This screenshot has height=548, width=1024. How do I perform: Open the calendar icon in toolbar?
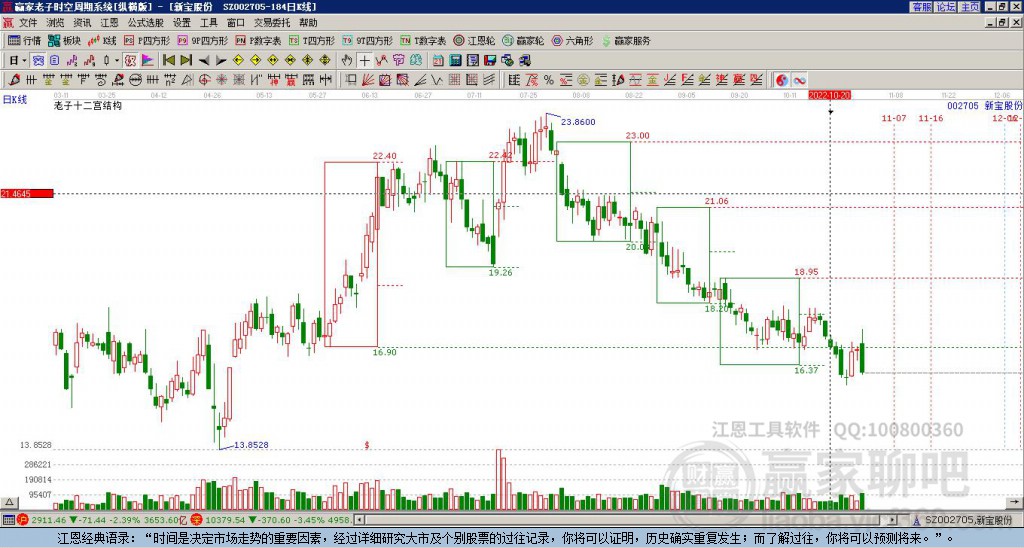pyautogui.click(x=438, y=60)
